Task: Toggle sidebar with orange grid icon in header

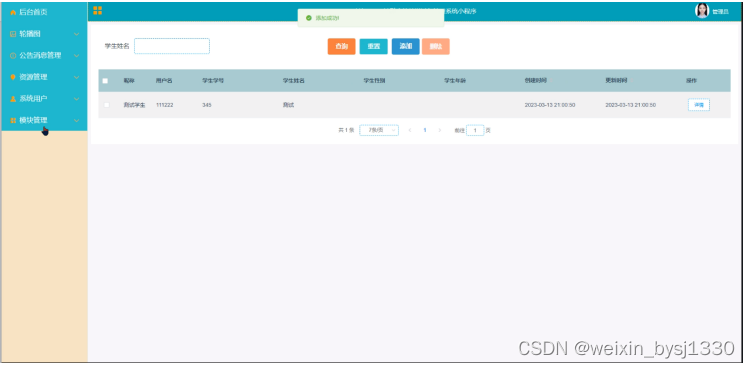Action: [x=98, y=11]
